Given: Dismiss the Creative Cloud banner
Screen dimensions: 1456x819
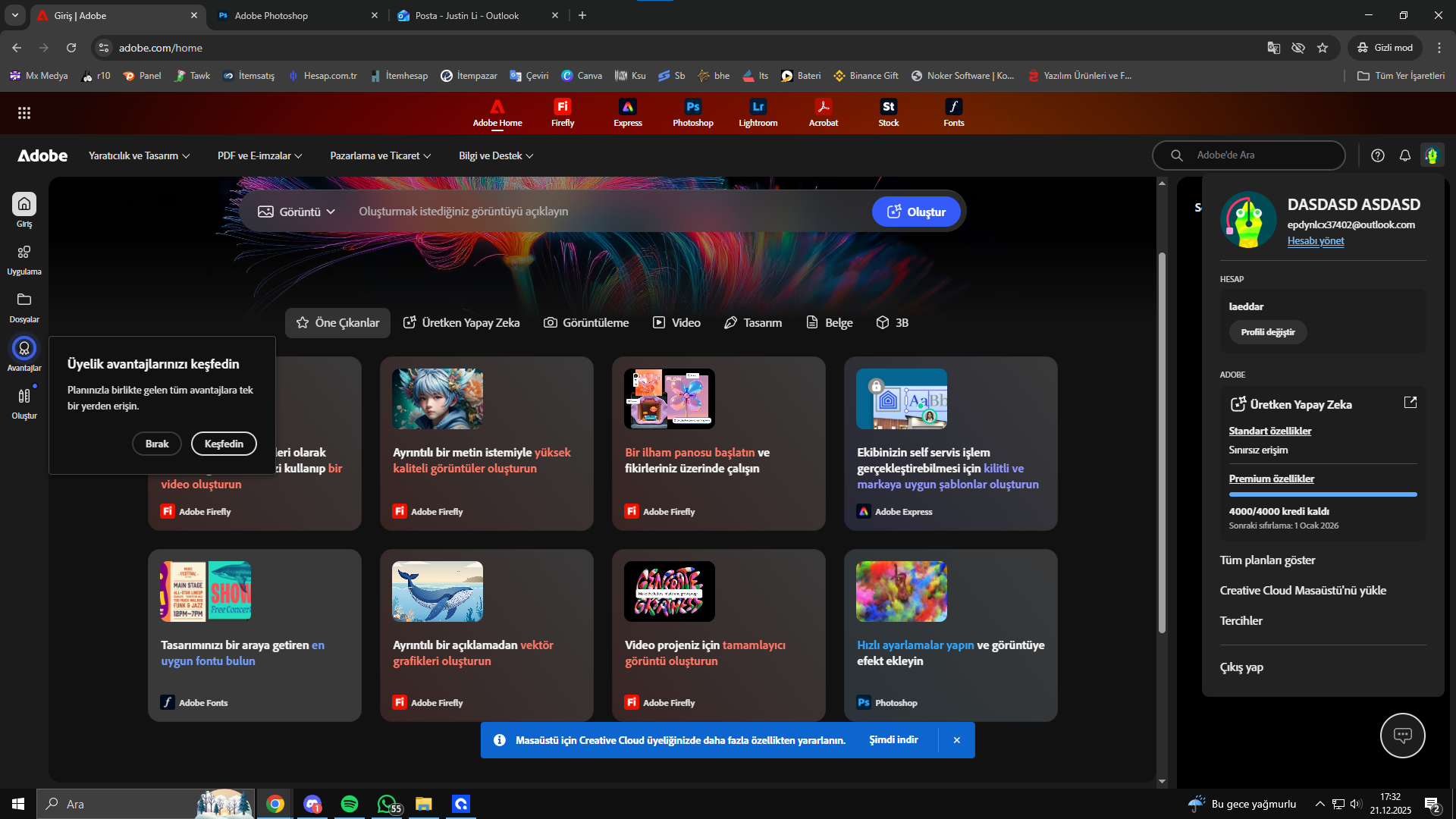Looking at the screenshot, I should [x=957, y=740].
